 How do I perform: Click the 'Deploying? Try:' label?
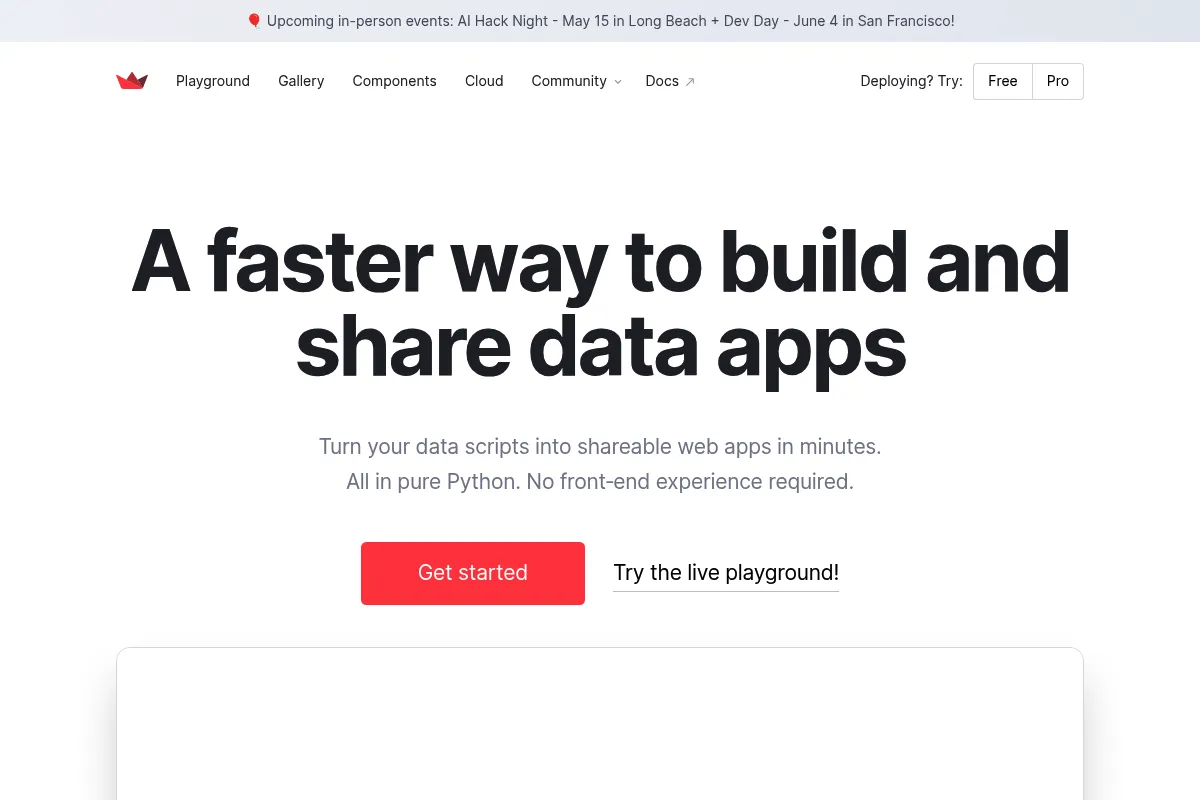tap(911, 81)
